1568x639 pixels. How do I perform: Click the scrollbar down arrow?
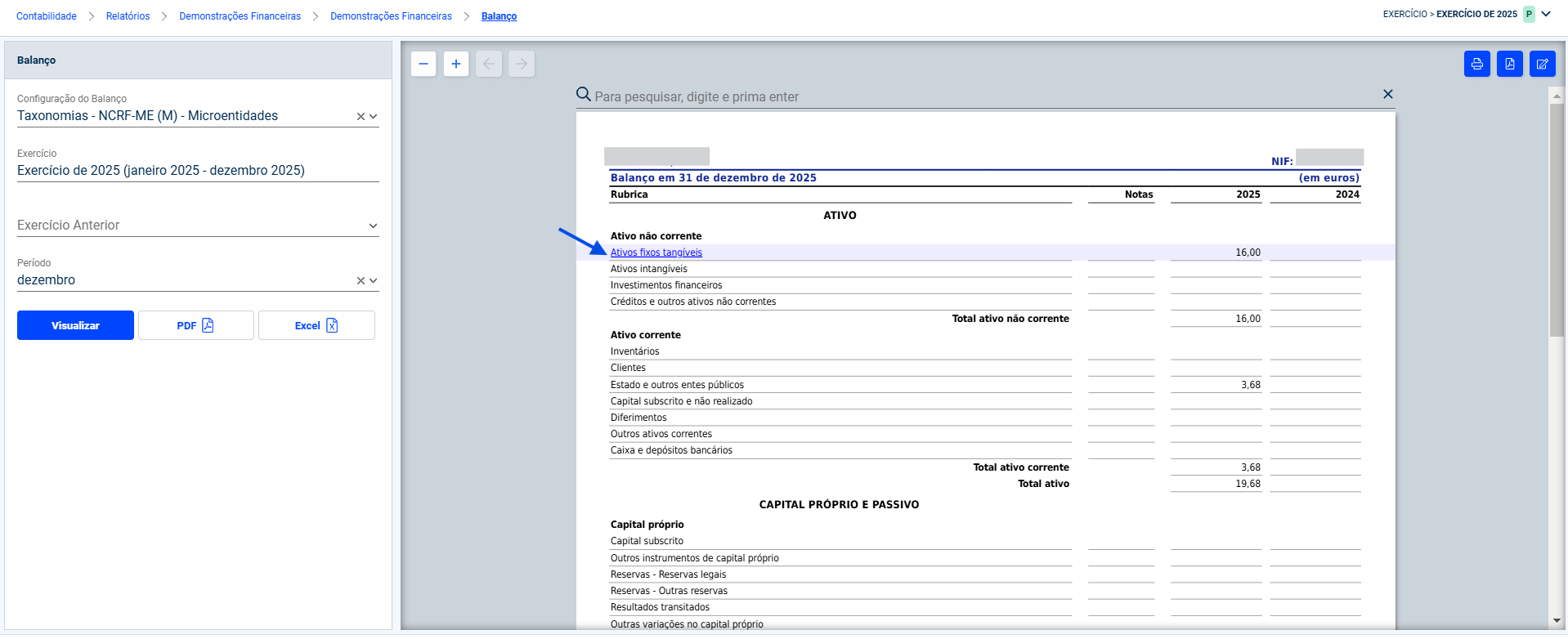click(1557, 622)
